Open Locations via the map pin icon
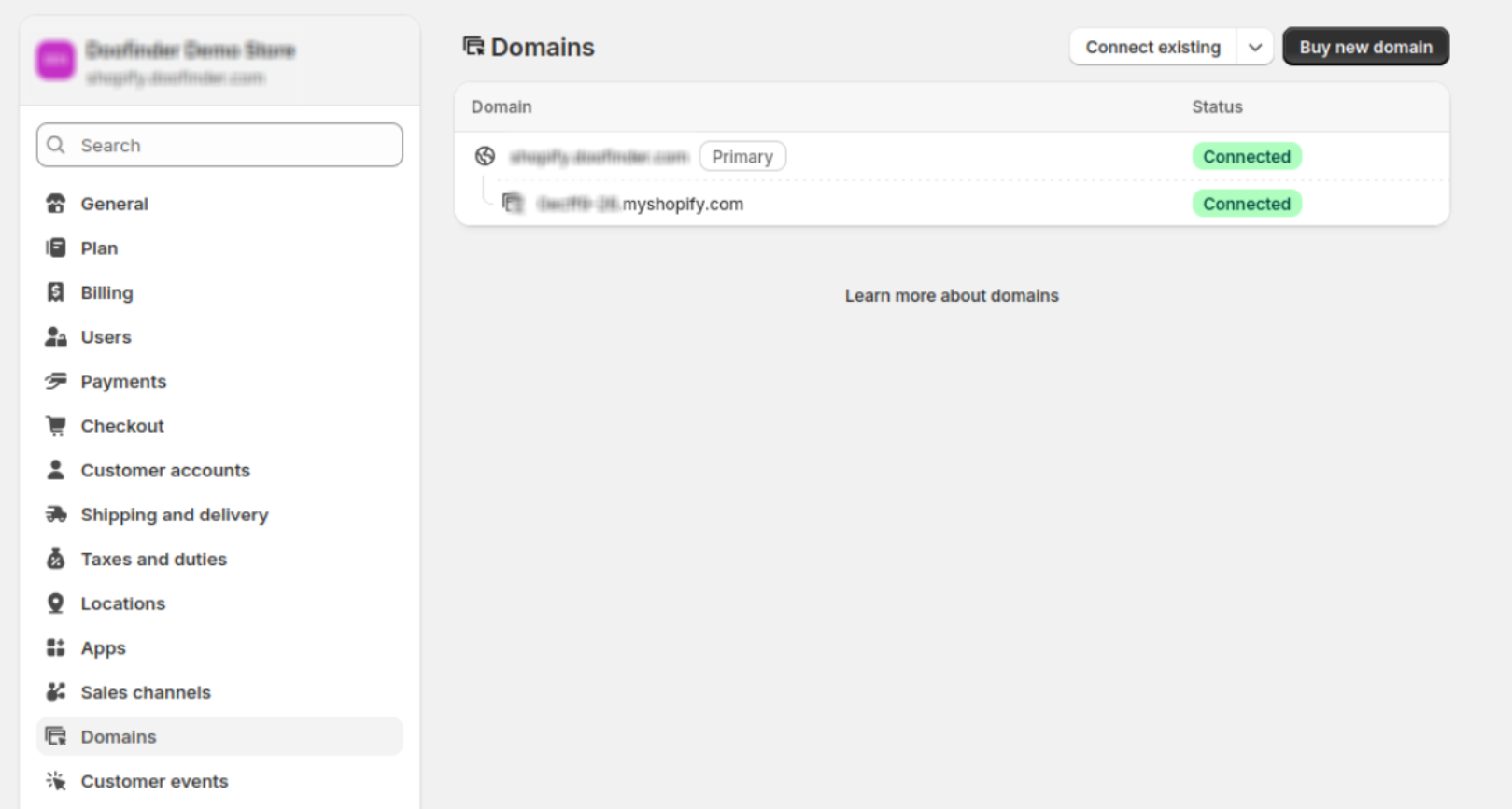 pyautogui.click(x=55, y=603)
